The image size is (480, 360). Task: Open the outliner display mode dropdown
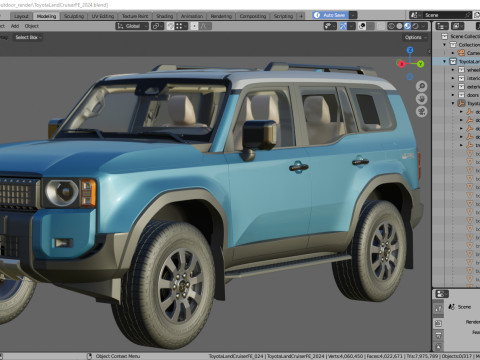(x=457, y=26)
